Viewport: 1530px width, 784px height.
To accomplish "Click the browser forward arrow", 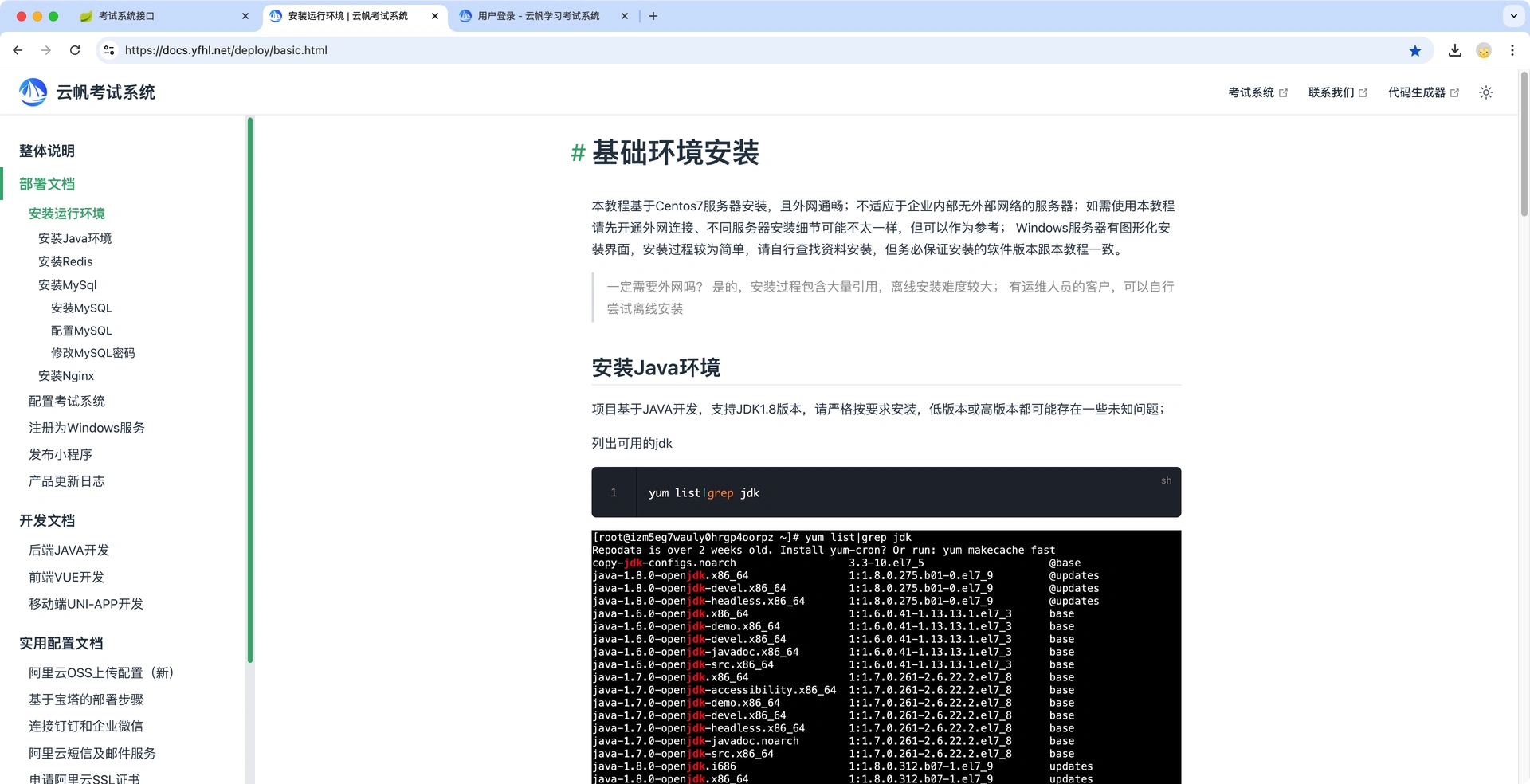I will click(46, 50).
